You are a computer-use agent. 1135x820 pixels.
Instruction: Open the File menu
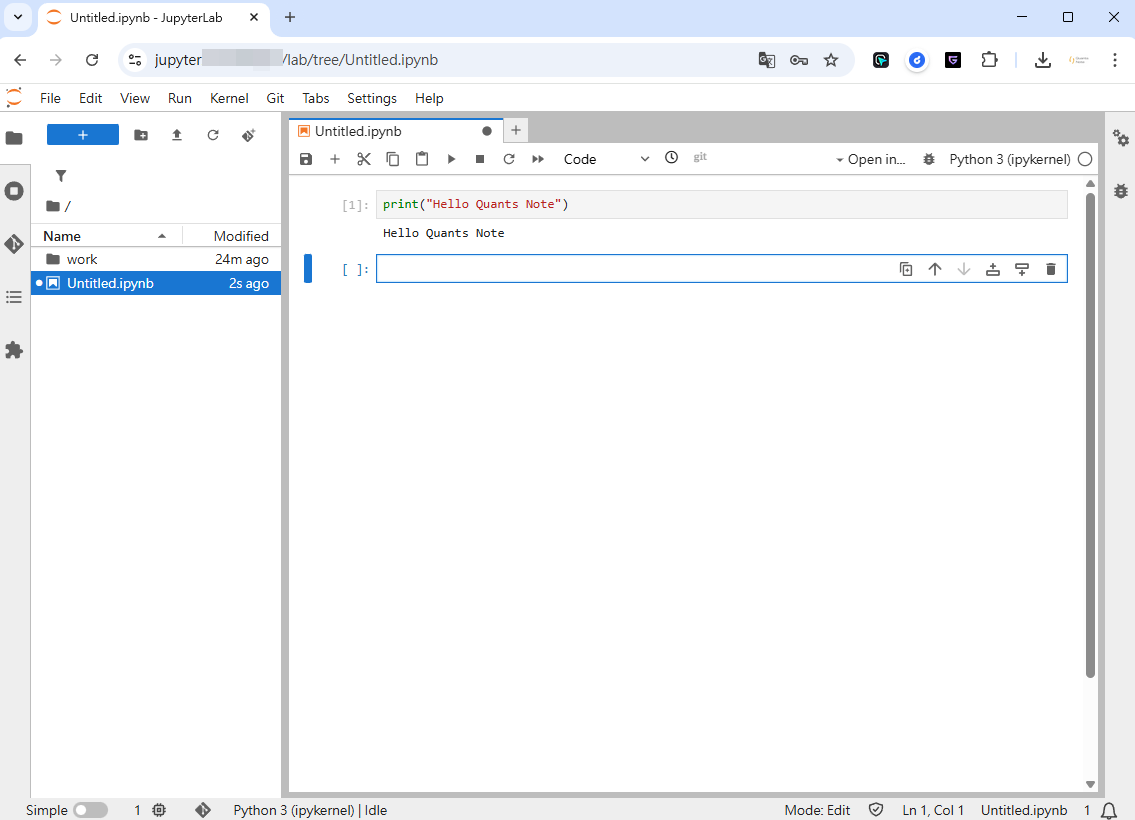coord(50,98)
